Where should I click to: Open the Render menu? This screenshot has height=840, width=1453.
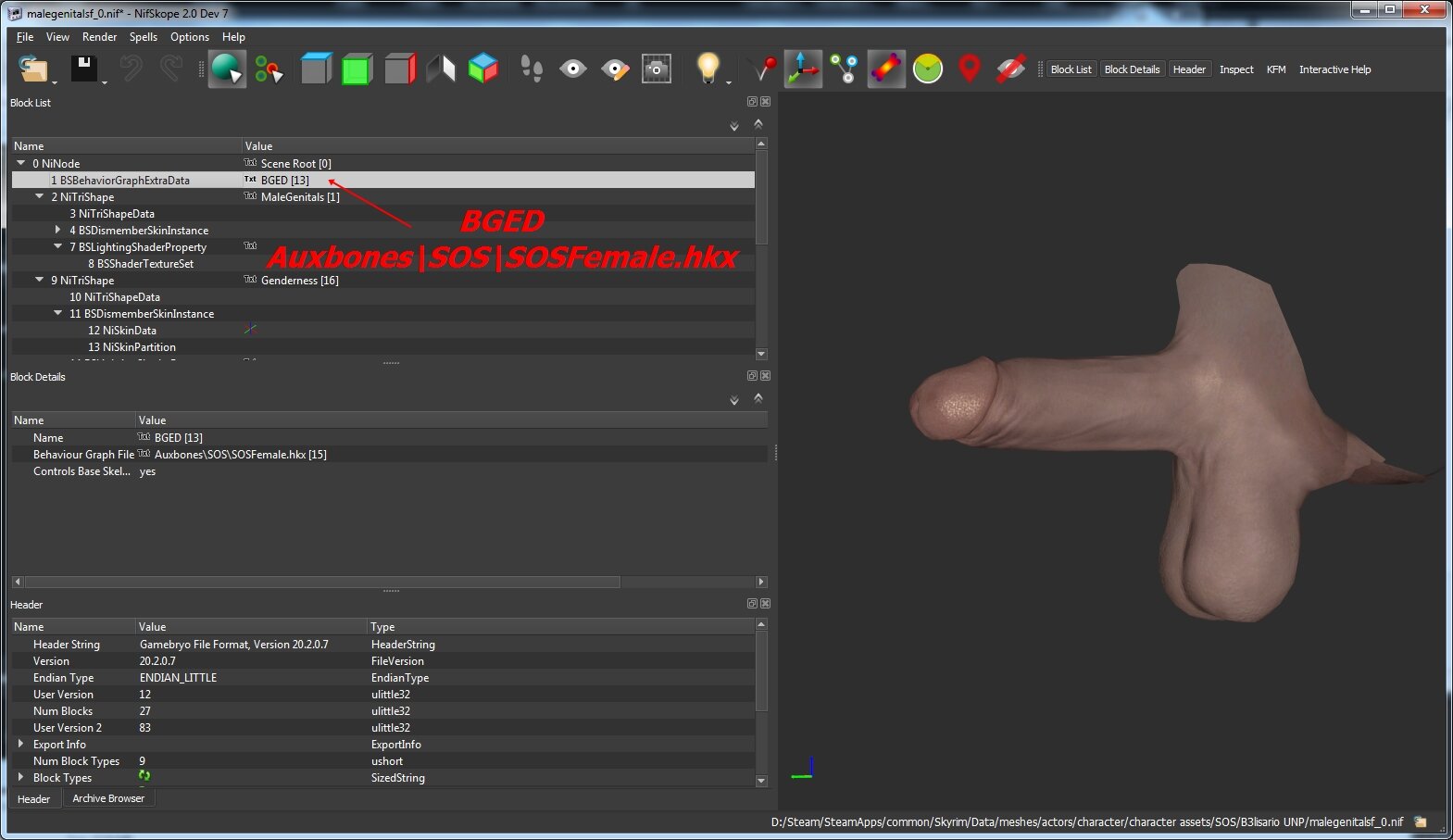coord(99,37)
